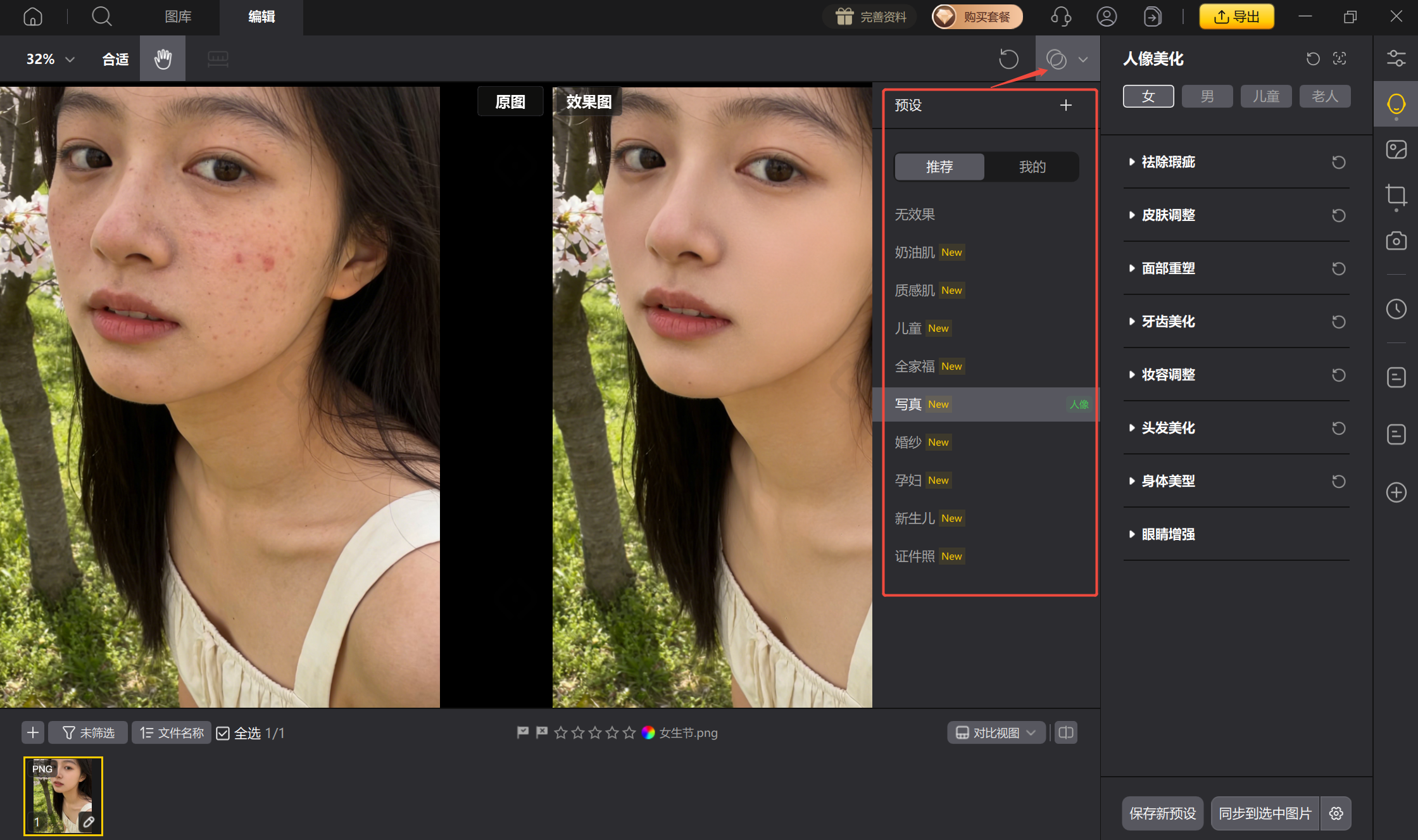Viewport: 1418px width, 840px height.
Task: Expand the 祛除瑕疵 section
Action: [x=1168, y=162]
